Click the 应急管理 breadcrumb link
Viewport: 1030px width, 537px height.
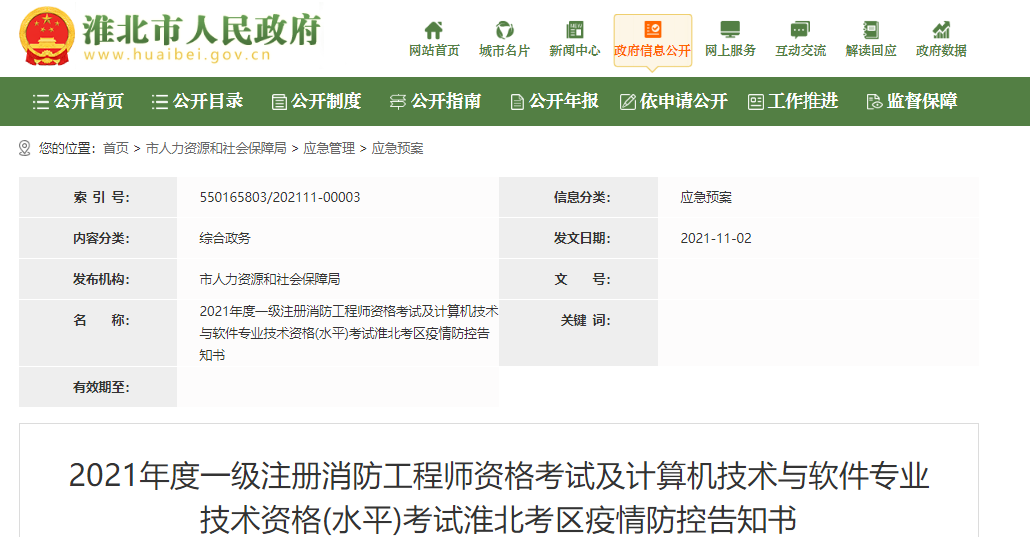point(329,148)
